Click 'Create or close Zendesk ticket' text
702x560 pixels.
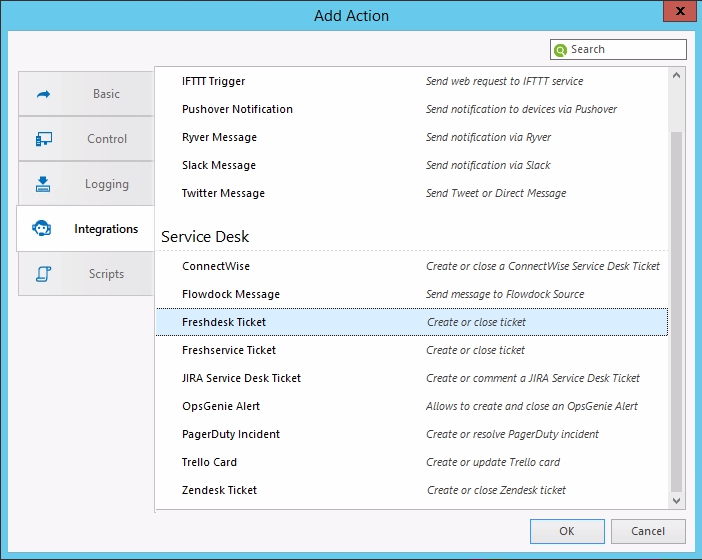pos(496,490)
